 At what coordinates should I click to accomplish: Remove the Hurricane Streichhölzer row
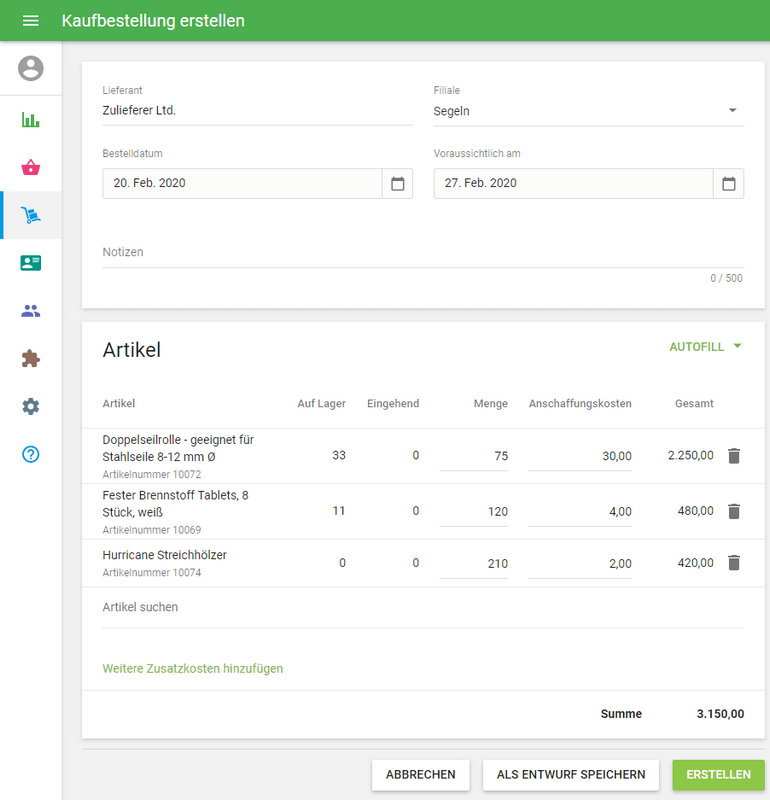[733, 563]
